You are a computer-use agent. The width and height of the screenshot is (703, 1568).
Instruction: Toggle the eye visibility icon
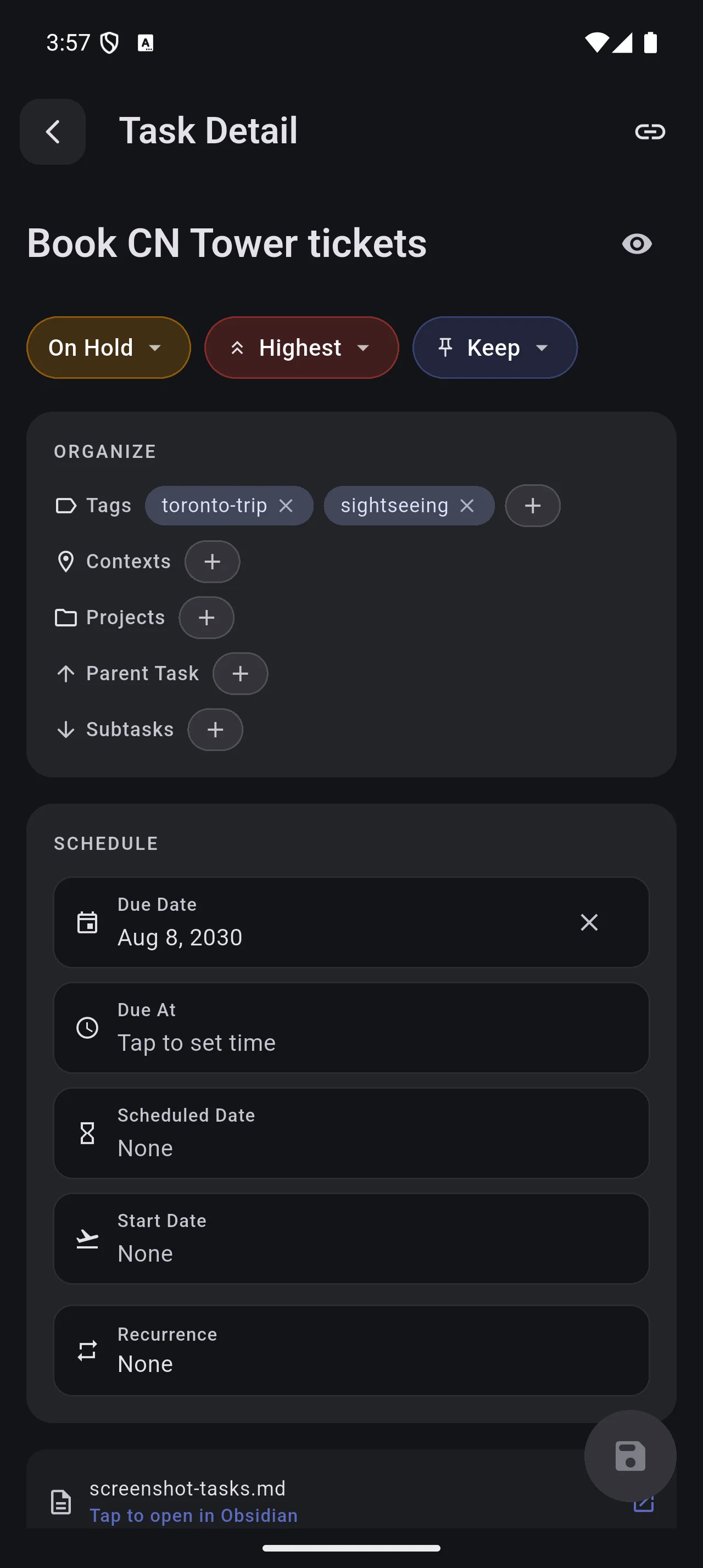click(x=637, y=244)
